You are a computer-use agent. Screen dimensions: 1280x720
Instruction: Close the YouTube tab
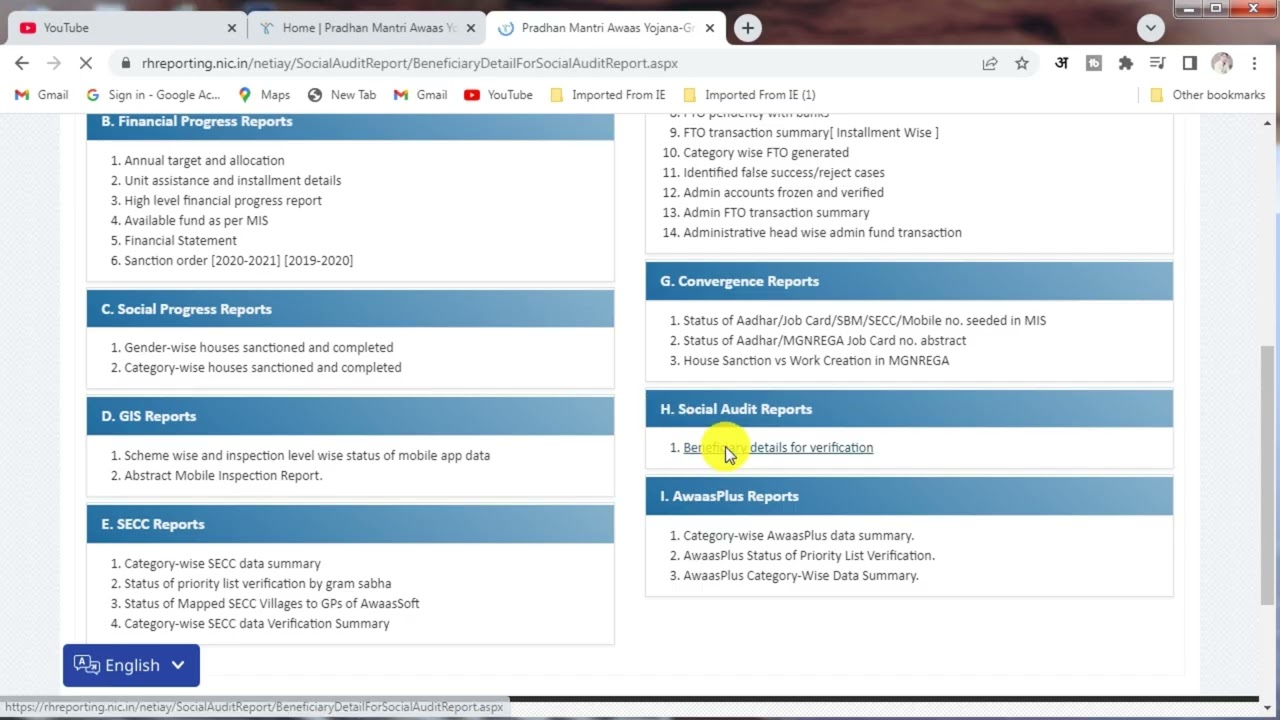click(x=232, y=28)
